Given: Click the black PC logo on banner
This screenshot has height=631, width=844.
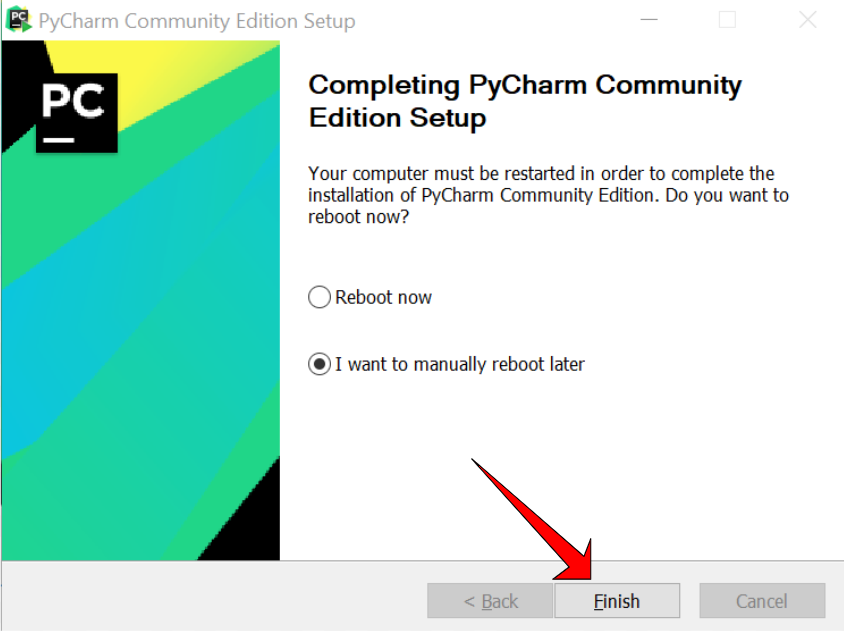Looking at the screenshot, I should click(x=77, y=113).
